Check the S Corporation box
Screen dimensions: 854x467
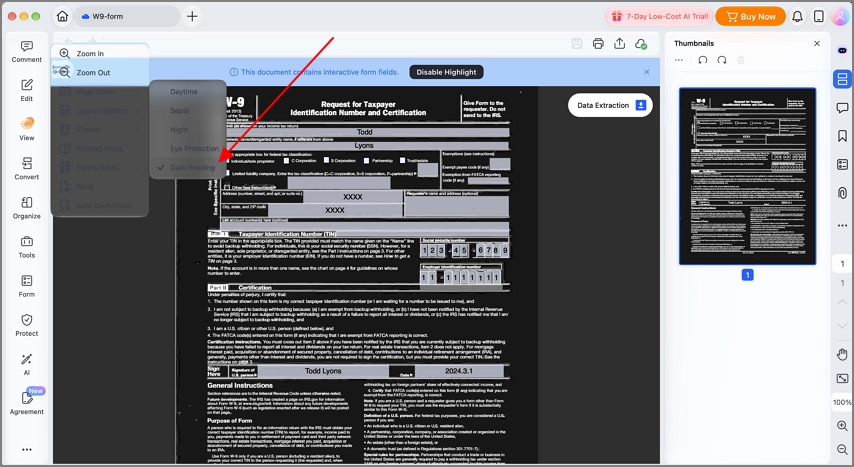[x=326, y=161]
